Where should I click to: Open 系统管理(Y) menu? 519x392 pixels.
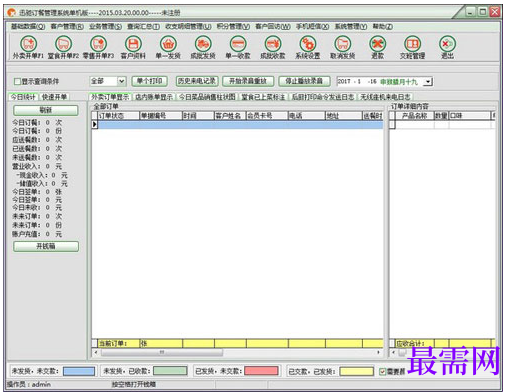click(351, 26)
